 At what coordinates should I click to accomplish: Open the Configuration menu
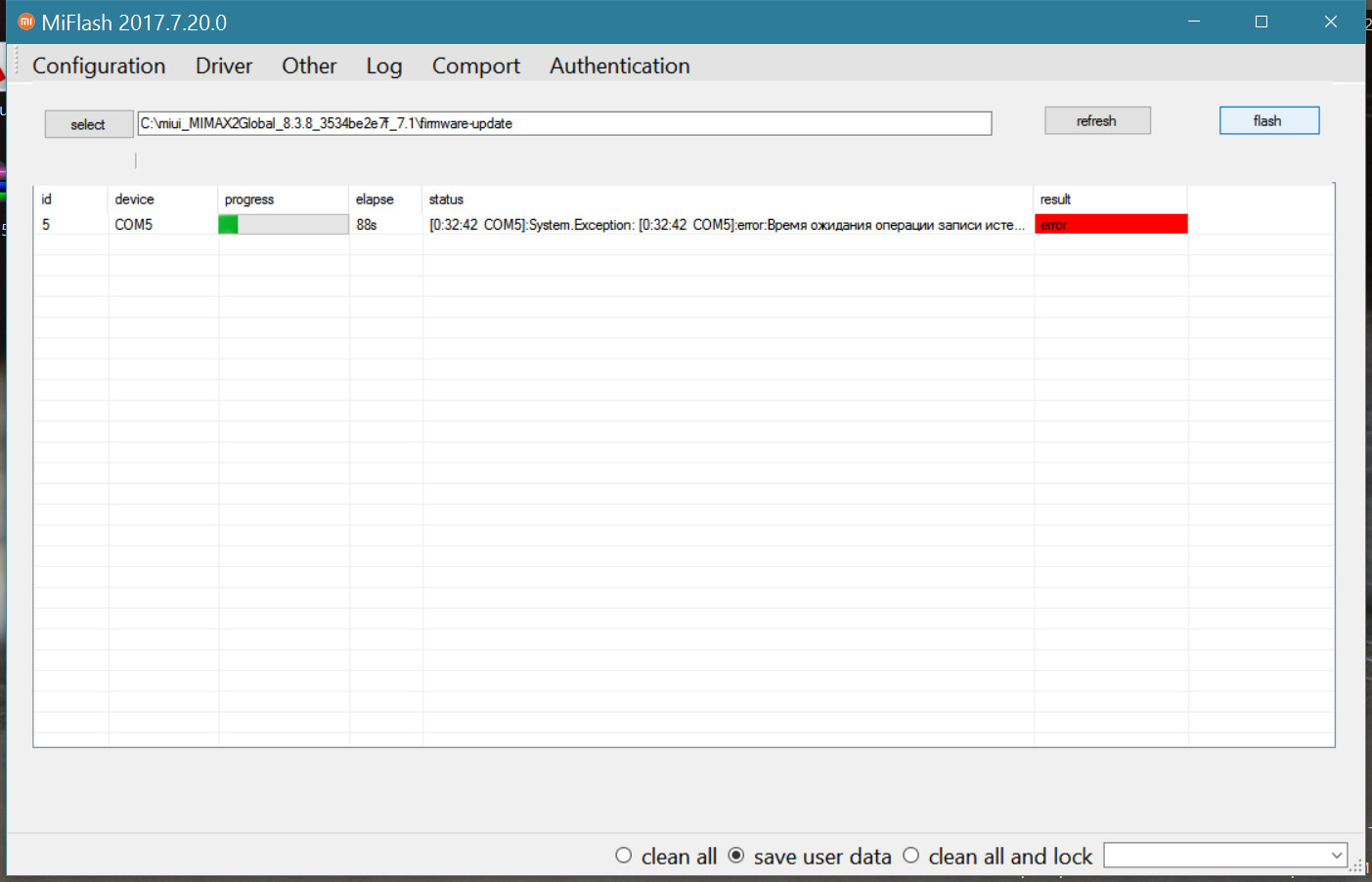tap(99, 66)
